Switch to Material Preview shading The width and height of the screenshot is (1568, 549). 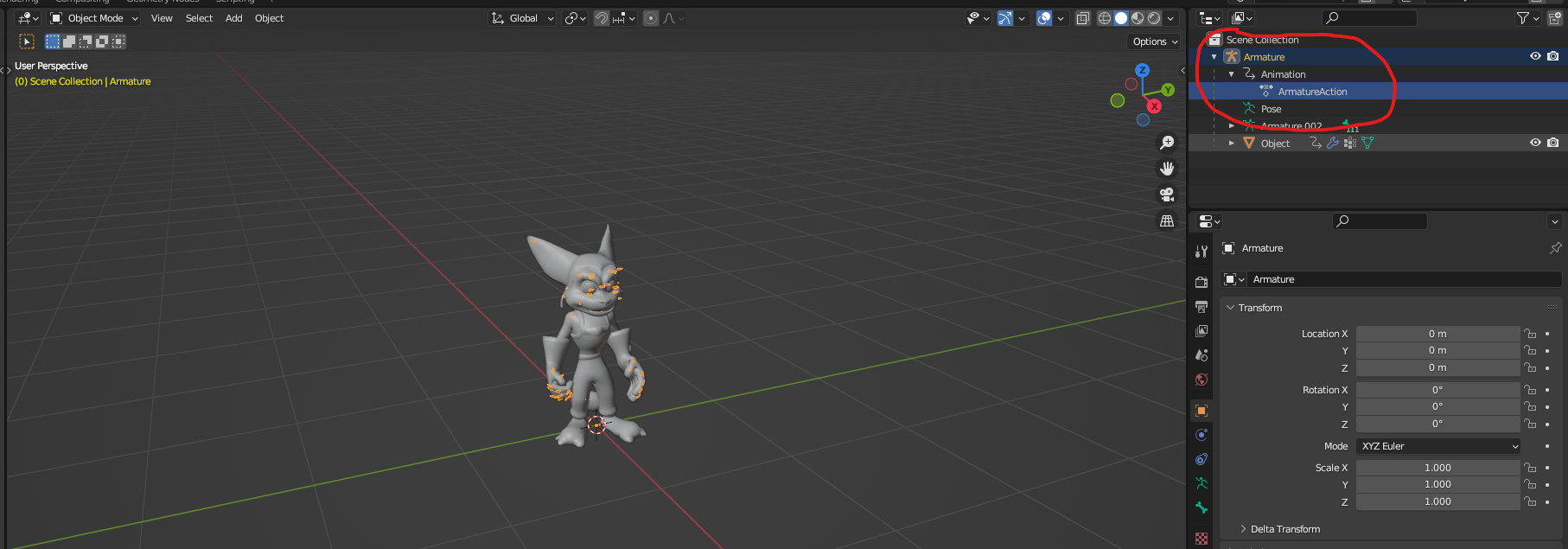click(x=1138, y=18)
